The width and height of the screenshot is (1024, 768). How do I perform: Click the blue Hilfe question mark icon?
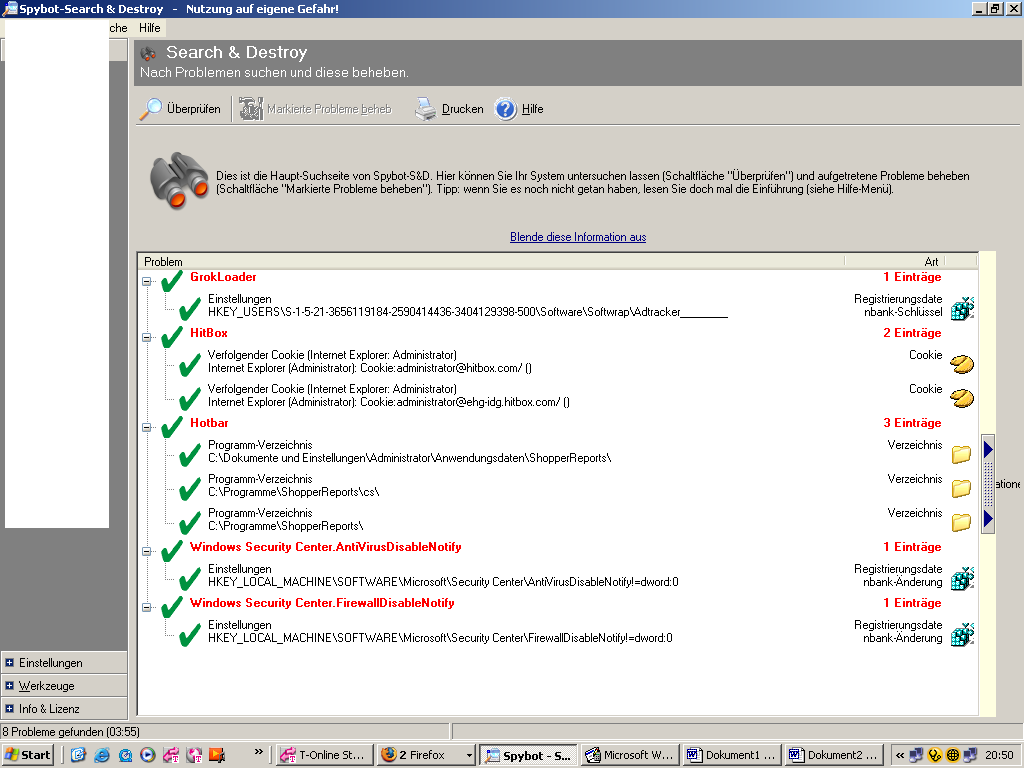tap(505, 108)
